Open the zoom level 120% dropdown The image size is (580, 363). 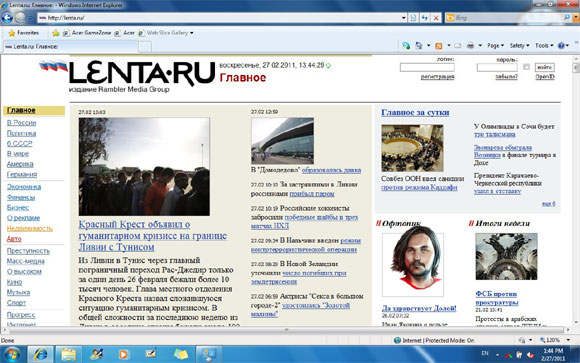tap(555, 340)
